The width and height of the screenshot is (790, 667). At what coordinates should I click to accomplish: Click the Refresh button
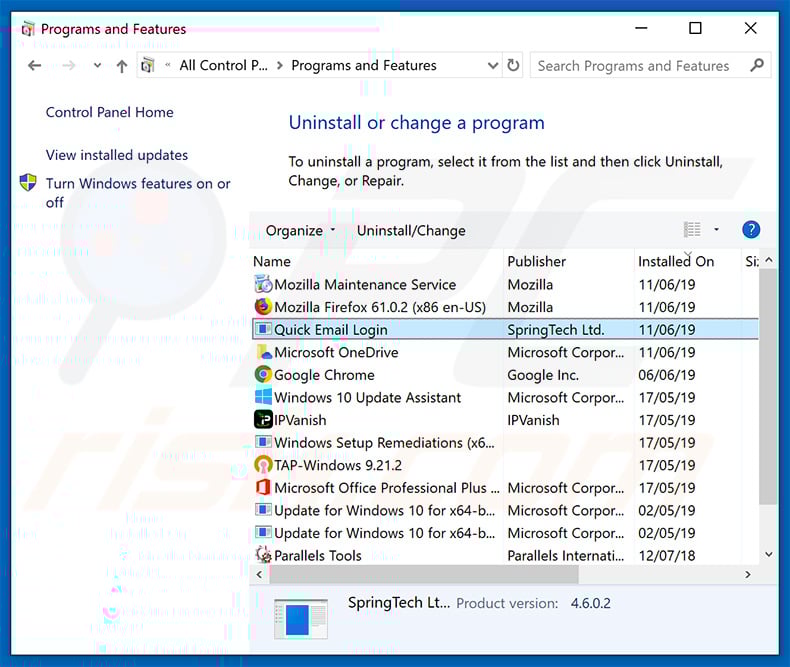(x=513, y=65)
